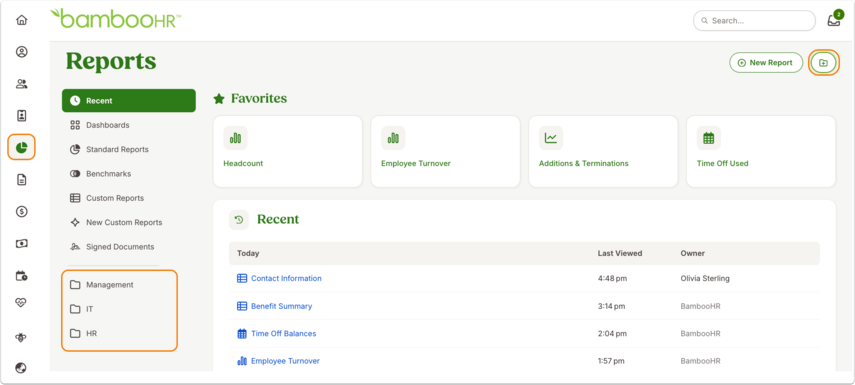Open the Benefit Summary report link
Screen dimensions: 855x385
[x=281, y=306]
